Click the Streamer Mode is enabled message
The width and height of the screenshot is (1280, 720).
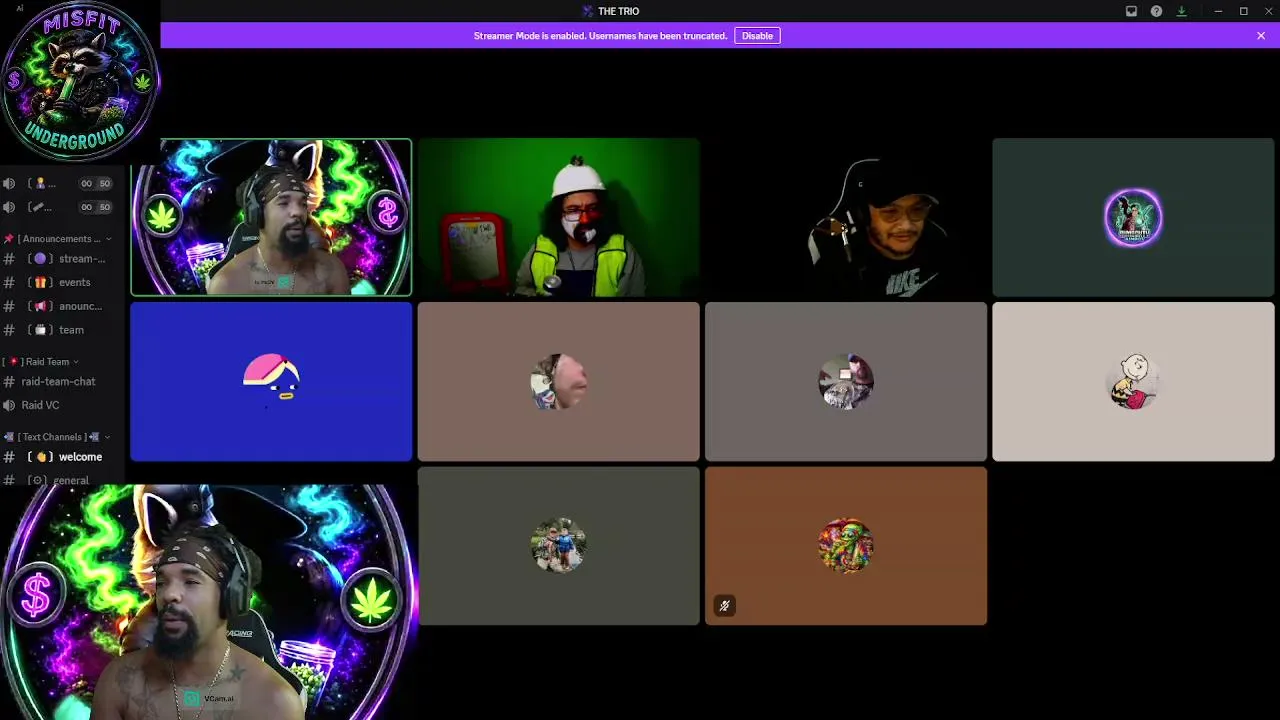(x=600, y=36)
